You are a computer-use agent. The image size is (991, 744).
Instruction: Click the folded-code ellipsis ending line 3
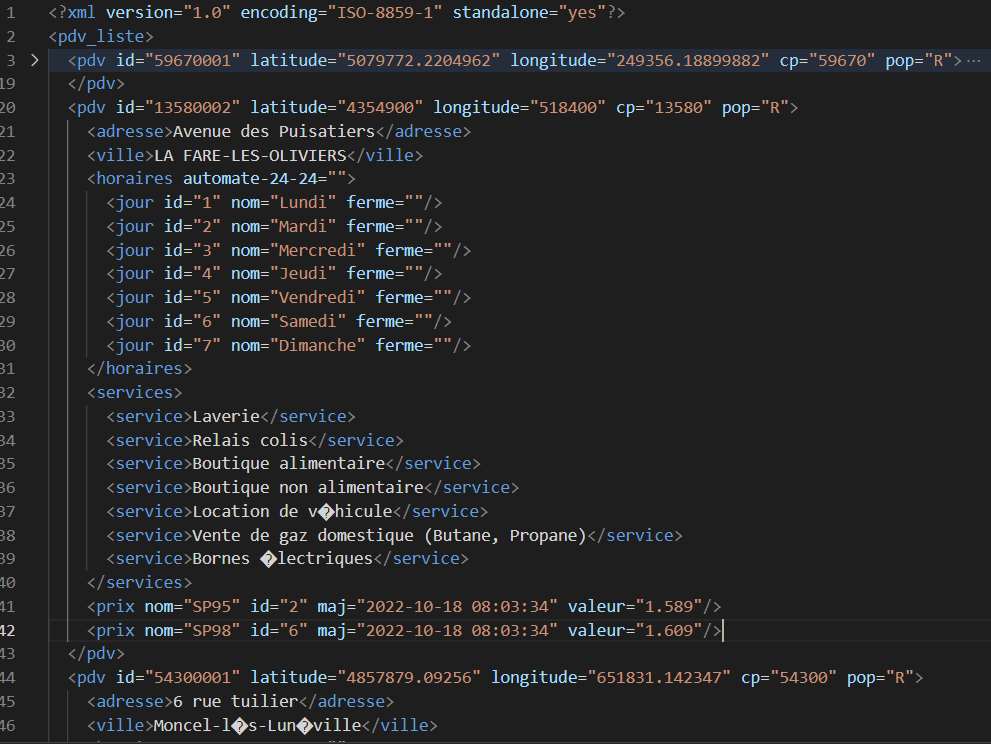pyautogui.click(x=974, y=60)
